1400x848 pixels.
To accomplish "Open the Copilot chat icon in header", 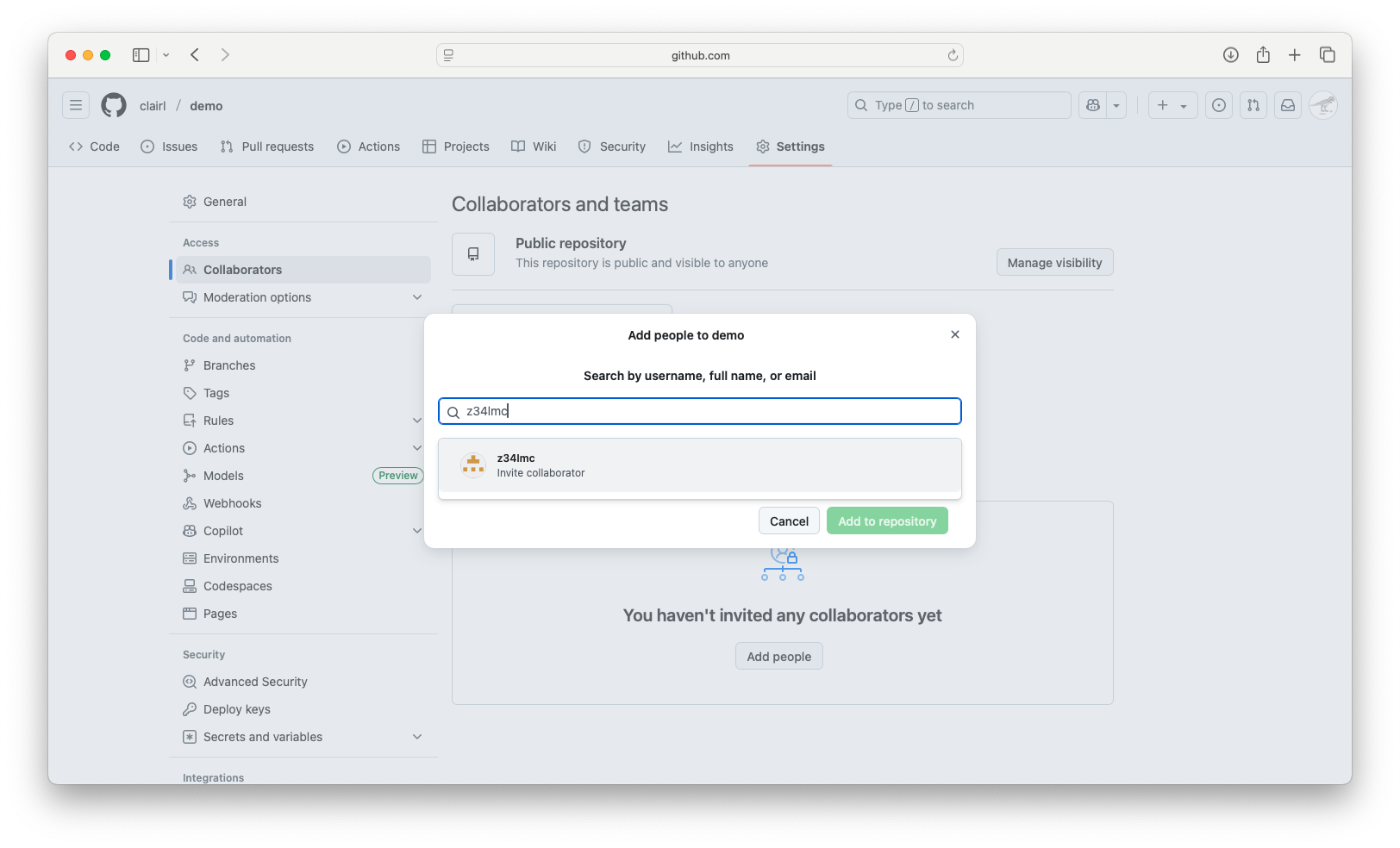I will click(x=1093, y=105).
